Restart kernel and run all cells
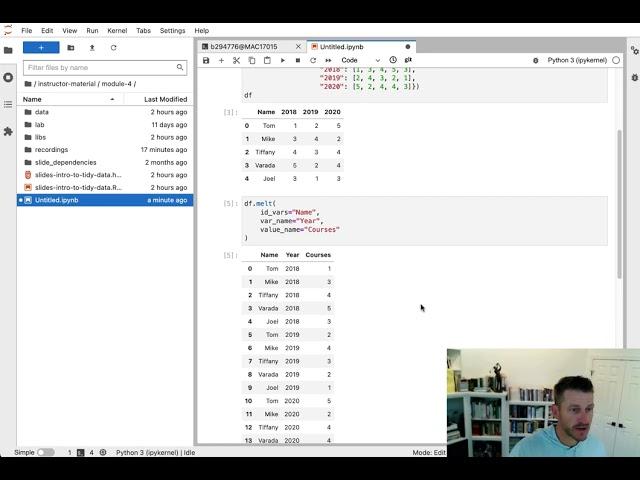640x480 pixels. pyautogui.click(x=328, y=60)
